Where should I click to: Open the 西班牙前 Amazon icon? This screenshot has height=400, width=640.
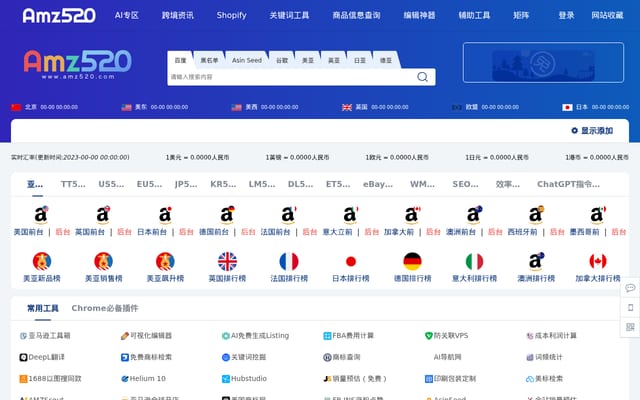536,215
